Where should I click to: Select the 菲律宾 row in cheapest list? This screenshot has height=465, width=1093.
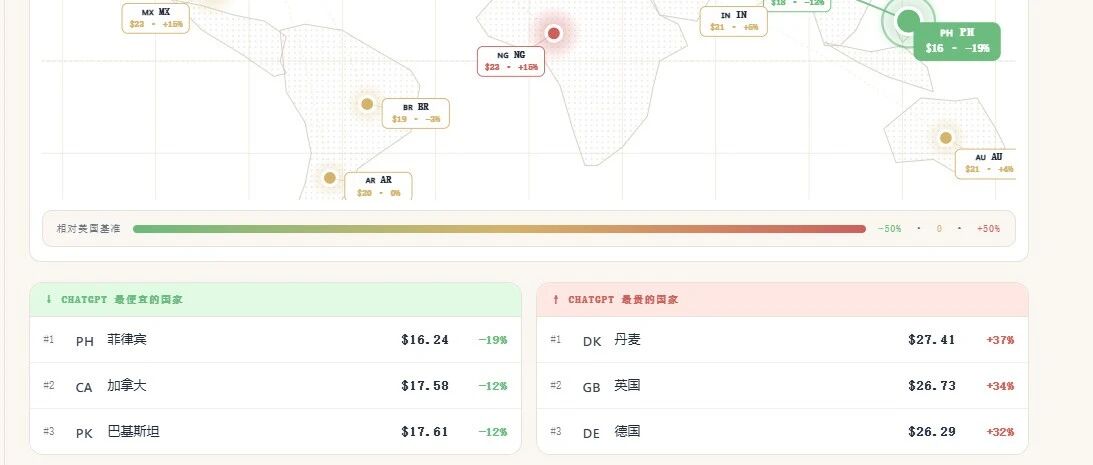[275, 340]
